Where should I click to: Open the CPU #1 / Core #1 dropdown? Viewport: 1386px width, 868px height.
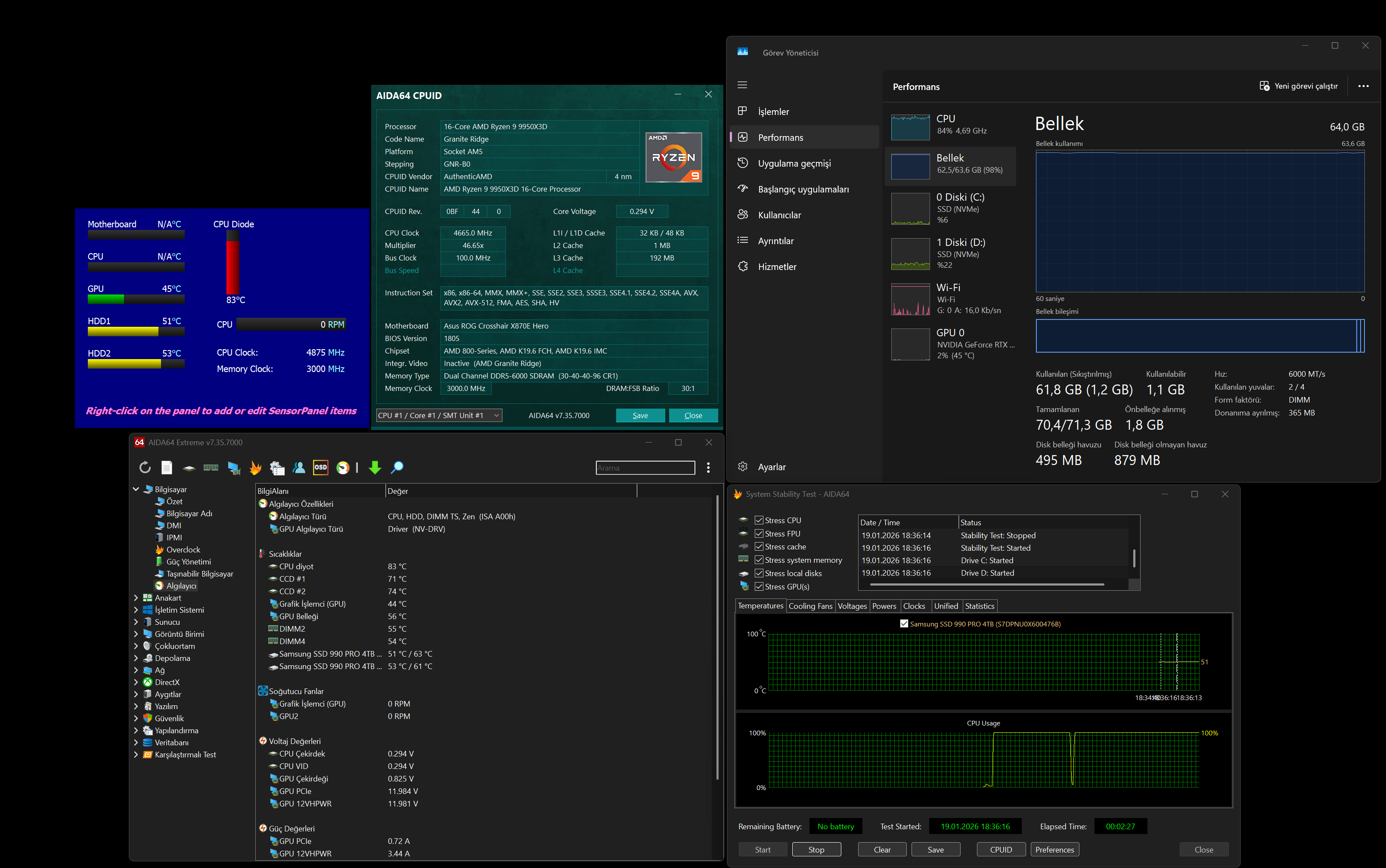pyautogui.click(x=439, y=415)
